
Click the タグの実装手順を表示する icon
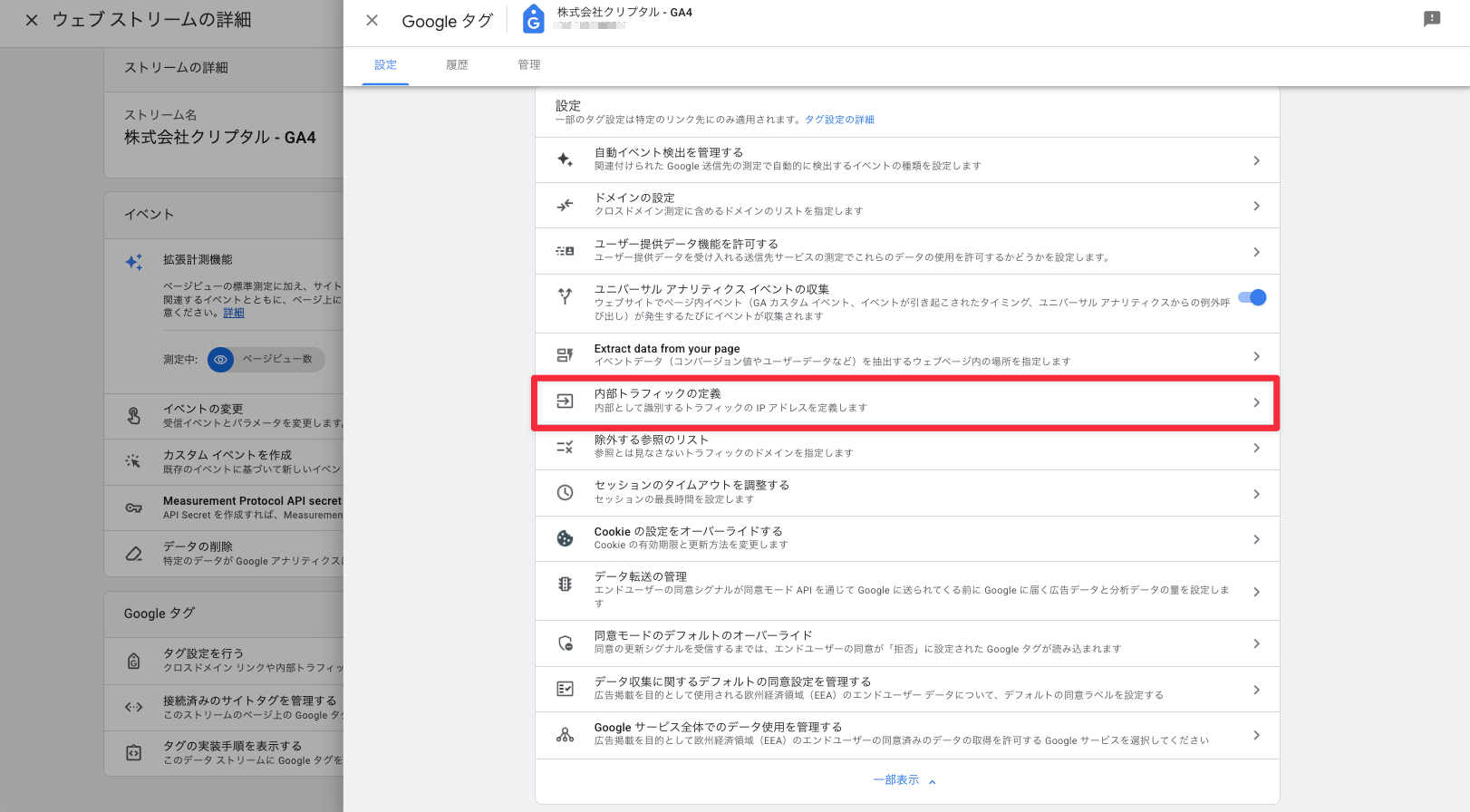pyautogui.click(x=134, y=752)
